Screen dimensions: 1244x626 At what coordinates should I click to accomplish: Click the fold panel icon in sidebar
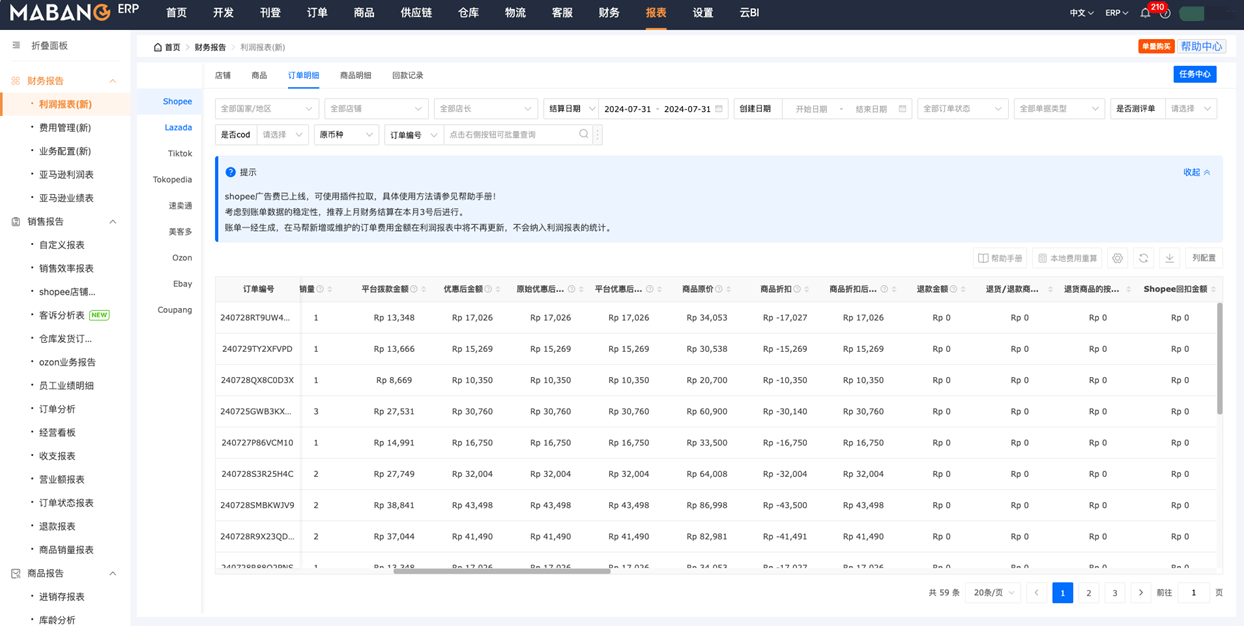(16, 46)
